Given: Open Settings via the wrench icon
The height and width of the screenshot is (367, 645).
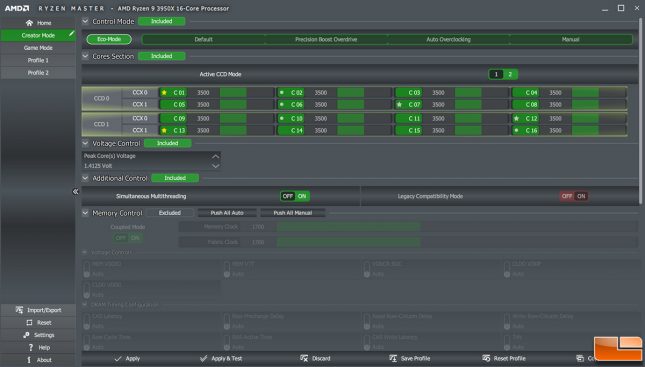Looking at the screenshot, I should coord(26,335).
